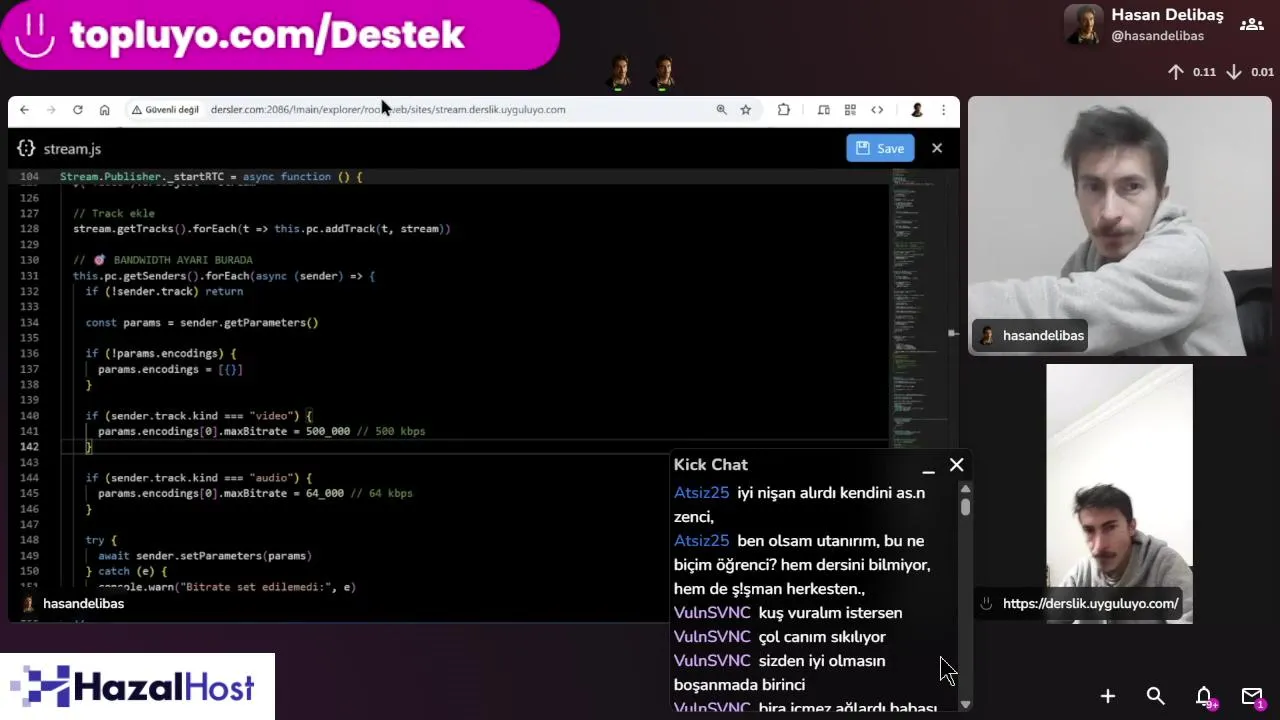Open the topluyo.com/Destek banner
The height and width of the screenshot is (720, 1280).
[280, 35]
